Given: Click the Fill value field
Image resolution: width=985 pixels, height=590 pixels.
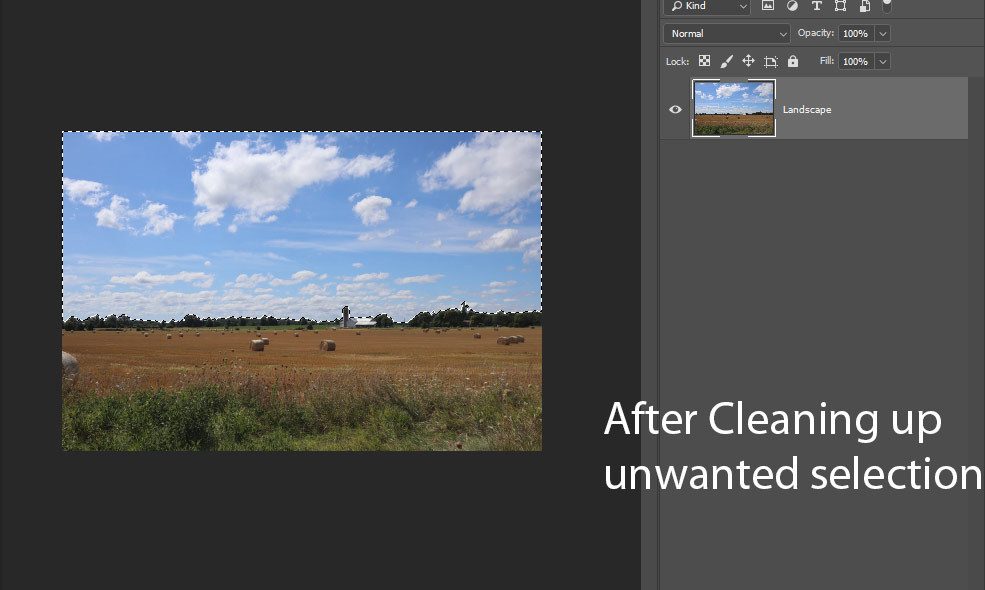Looking at the screenshot, I should pos(855,61).
